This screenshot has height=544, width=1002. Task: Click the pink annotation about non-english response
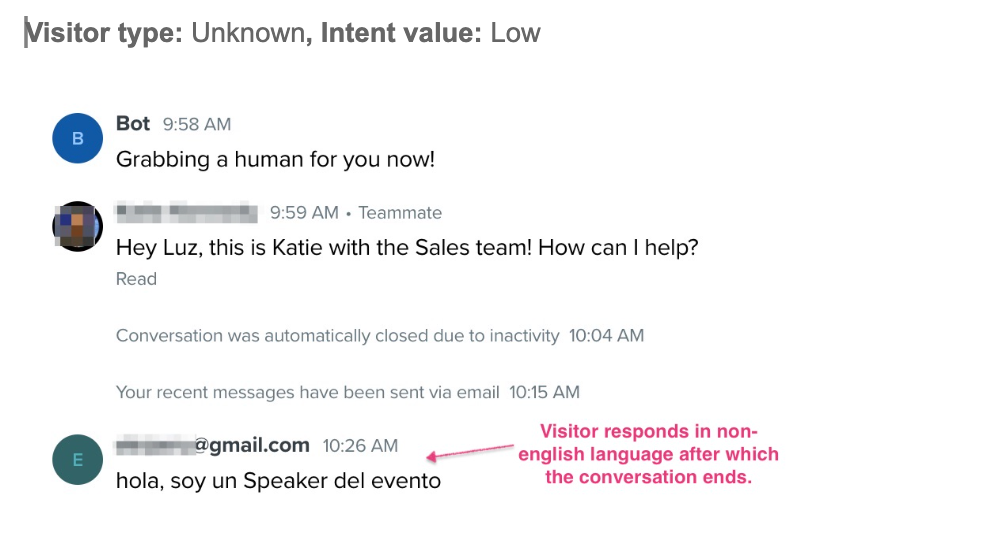tap(649, 454)
